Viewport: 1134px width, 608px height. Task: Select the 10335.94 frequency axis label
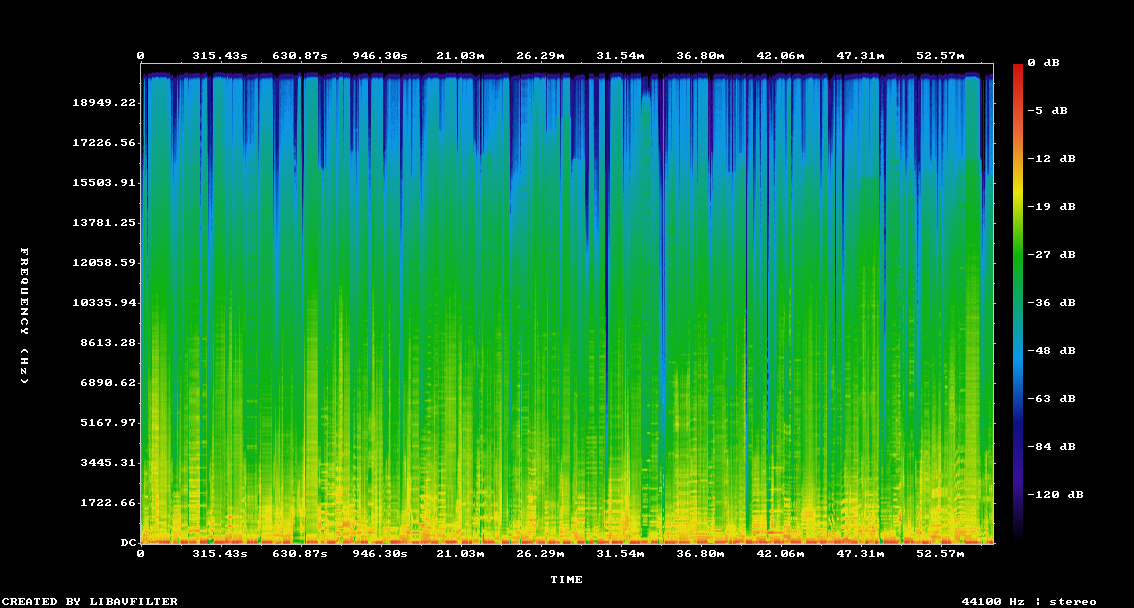click(102, 302)
